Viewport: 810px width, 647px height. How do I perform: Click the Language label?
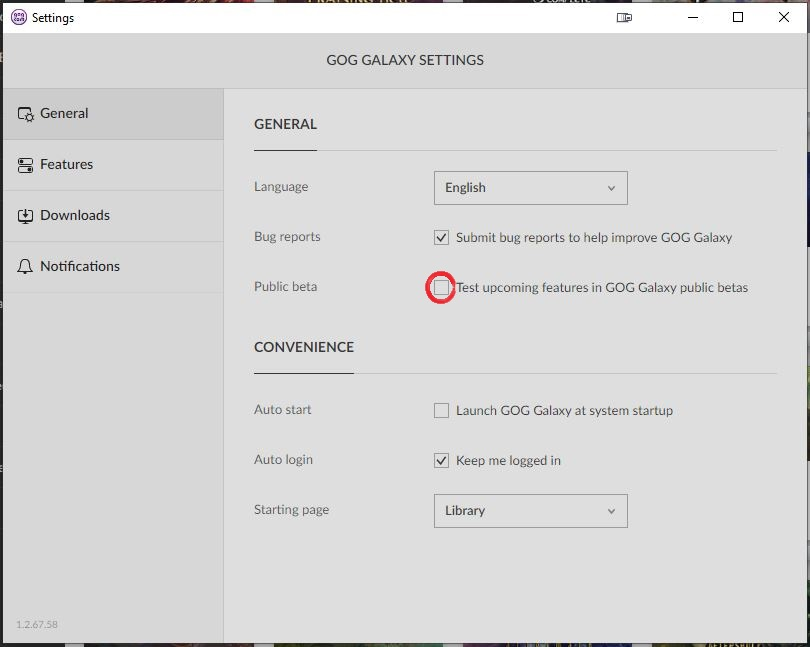pos(281,187)
